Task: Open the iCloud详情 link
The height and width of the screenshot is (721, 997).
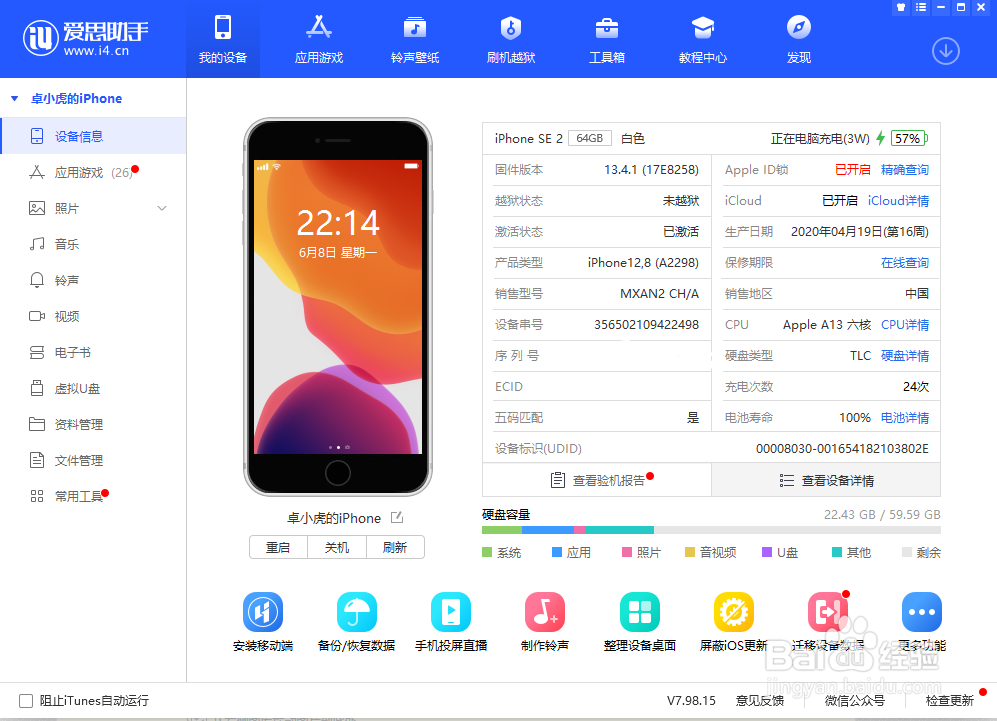Action: [898, 201]
